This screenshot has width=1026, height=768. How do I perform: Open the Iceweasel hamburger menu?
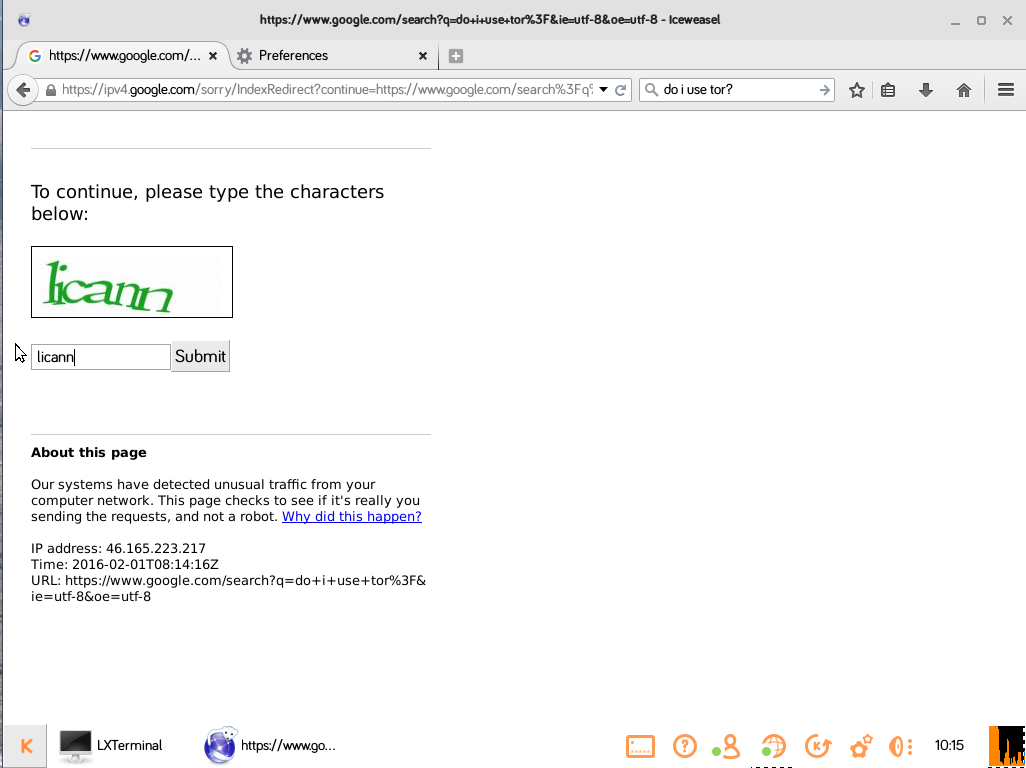1006,89
